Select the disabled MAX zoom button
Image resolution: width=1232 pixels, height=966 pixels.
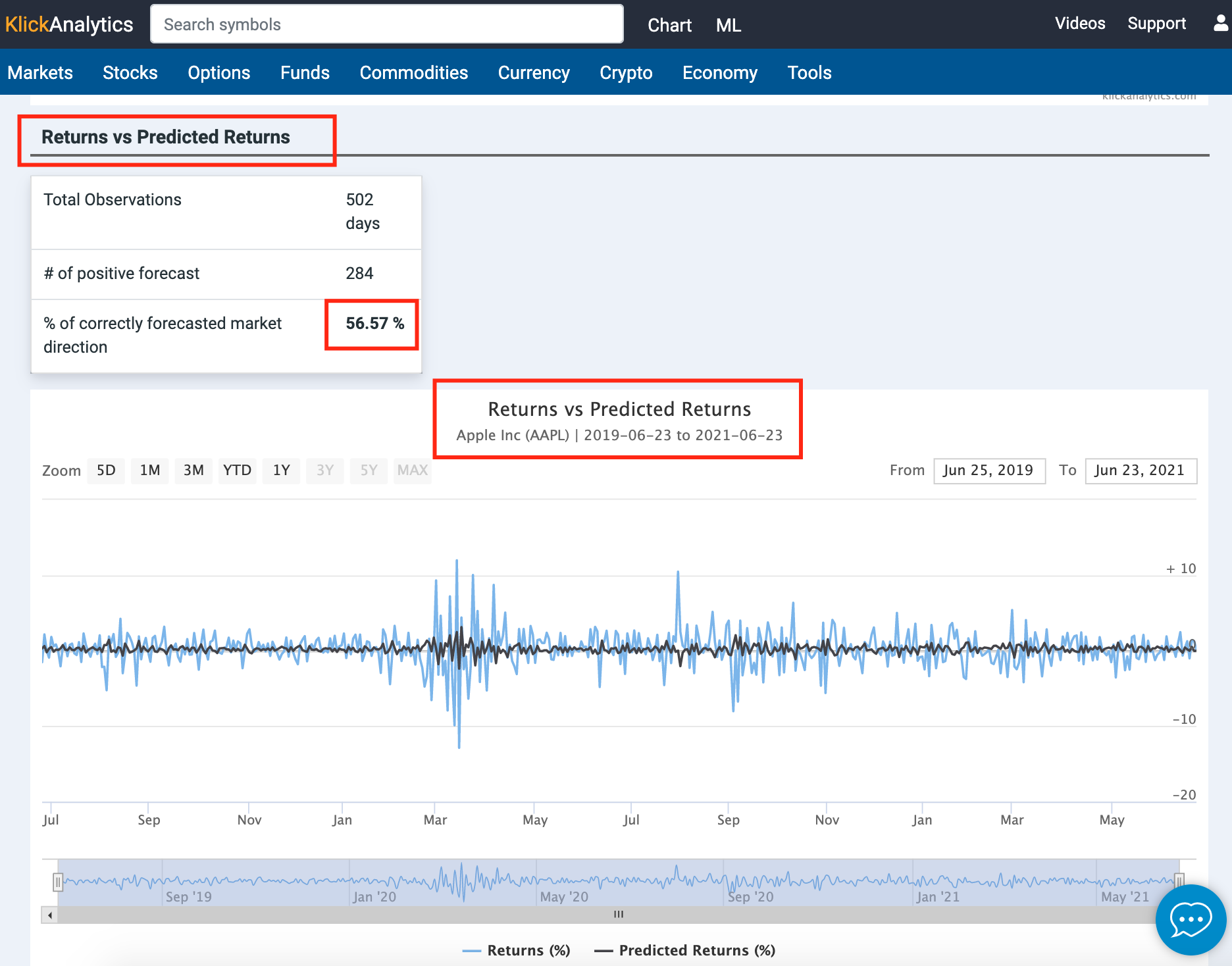pos(413,470)
